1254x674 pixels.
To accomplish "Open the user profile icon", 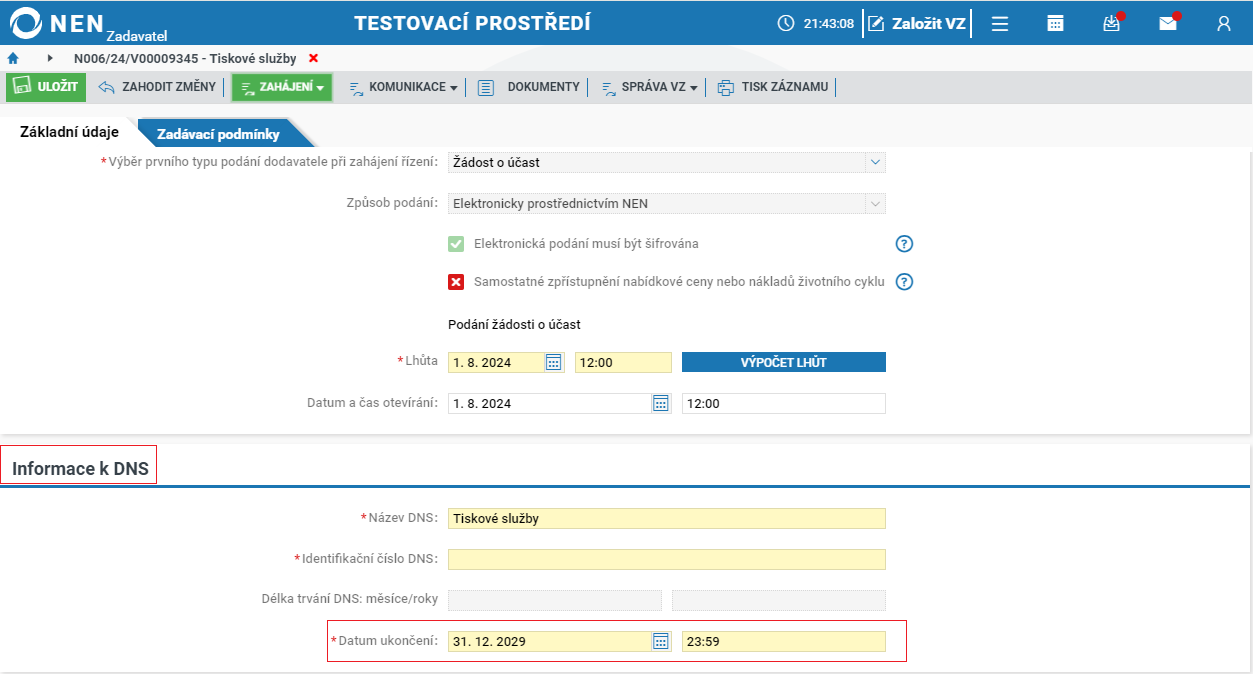I will [1223, 24].
